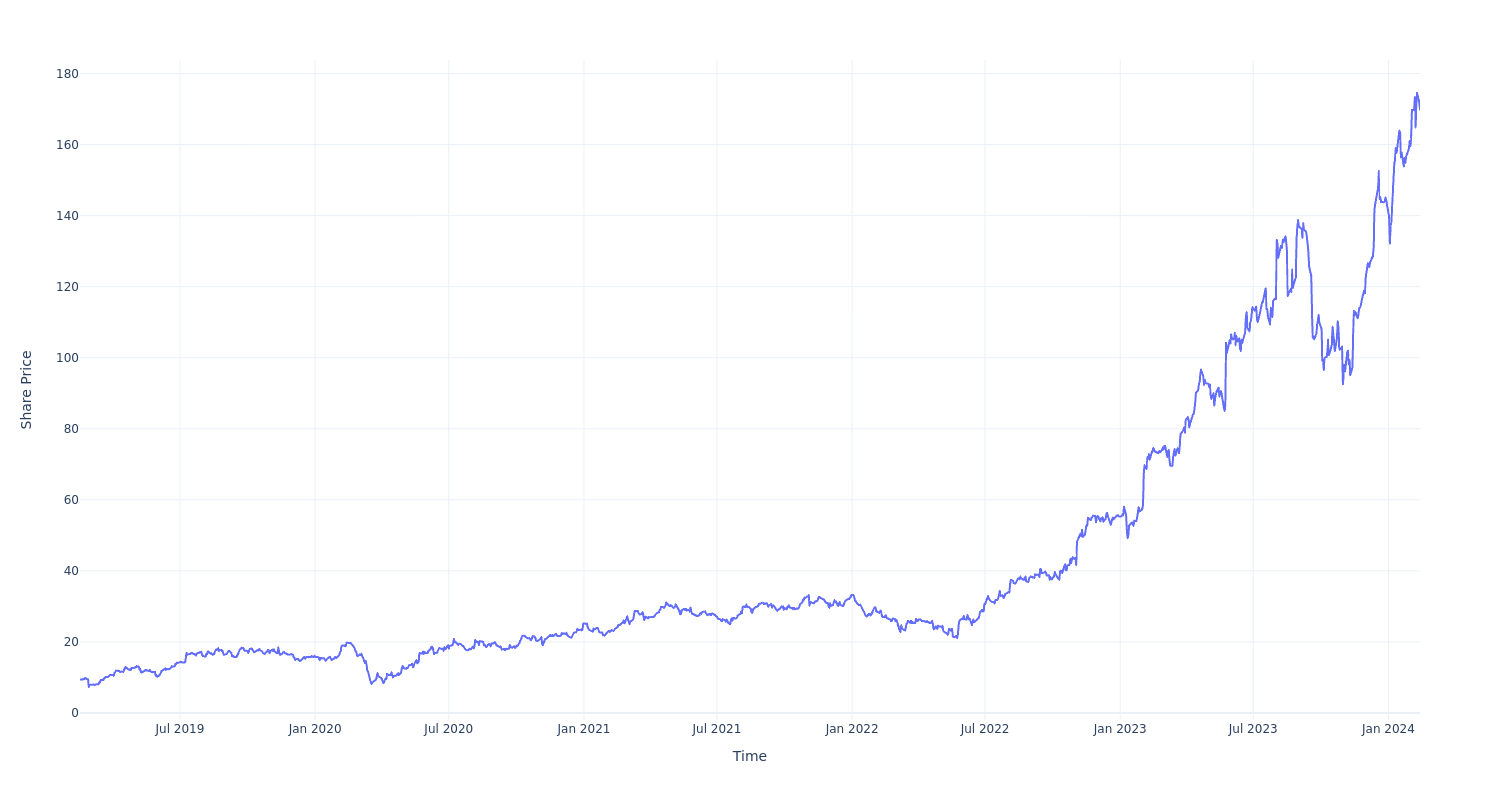Image resolution: width=1500 pixels, height=800 pixels.
Task: Click the 'Jul 2019' x-axis label
Action: click(x=180, y=729)
